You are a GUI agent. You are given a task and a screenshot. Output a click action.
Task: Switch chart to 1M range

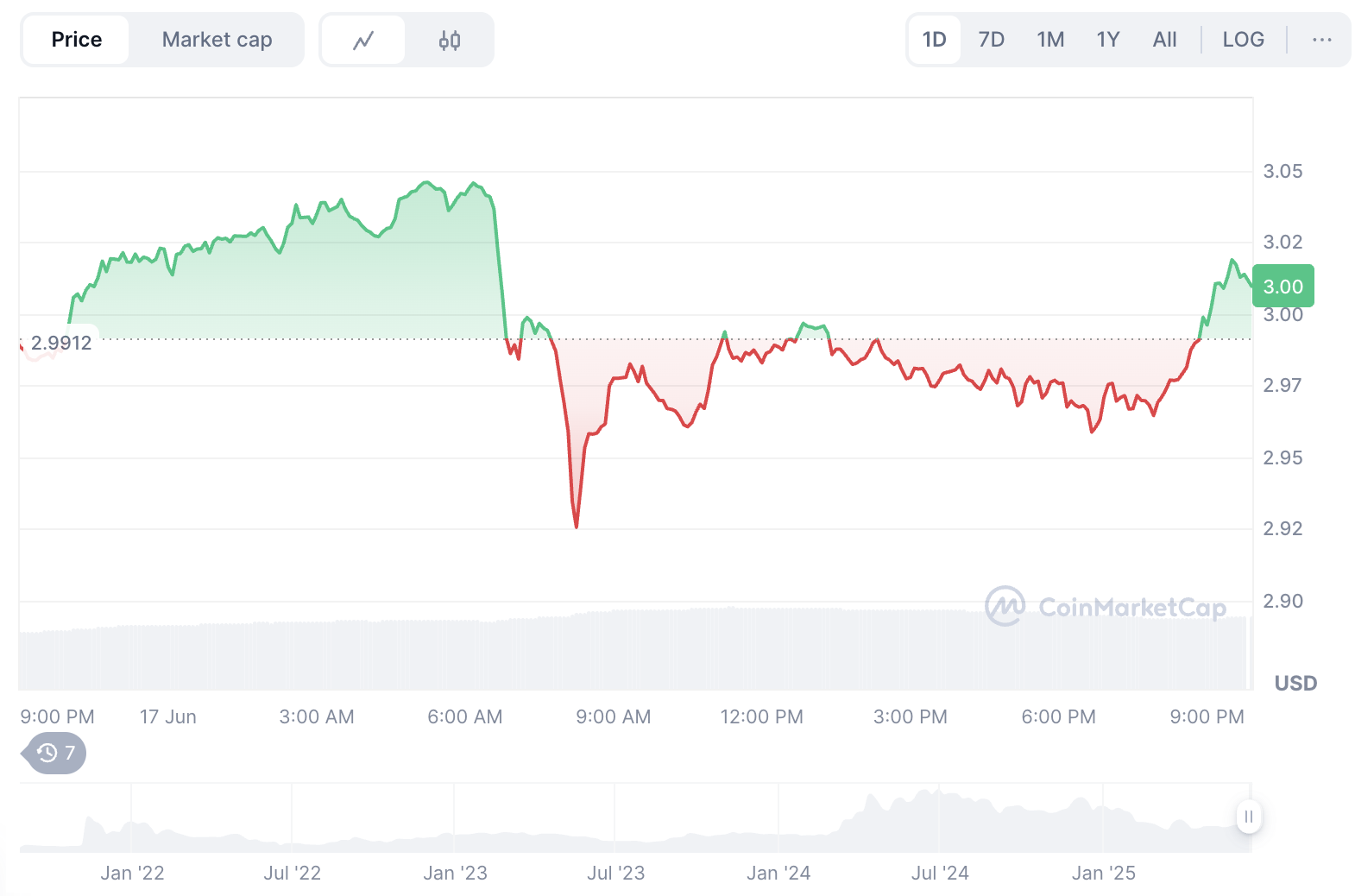pos(1050,40)
